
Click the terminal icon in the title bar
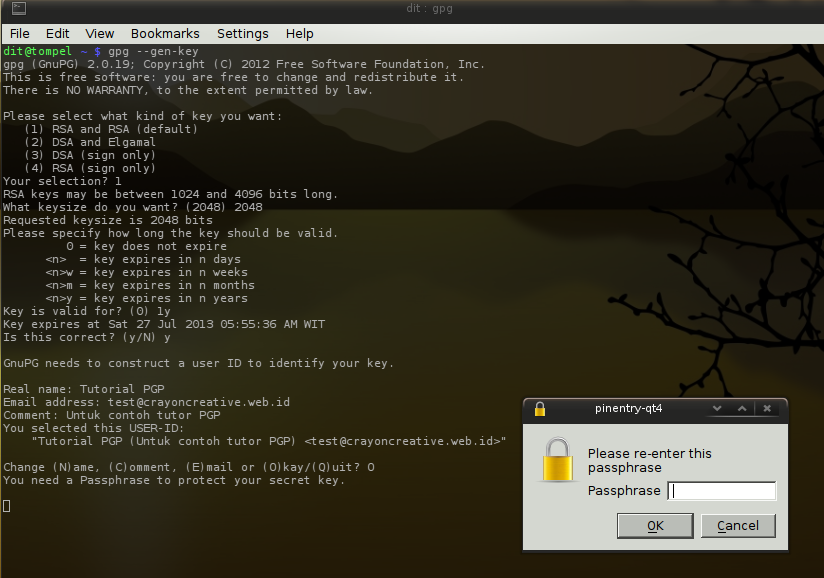click(19, 8)
